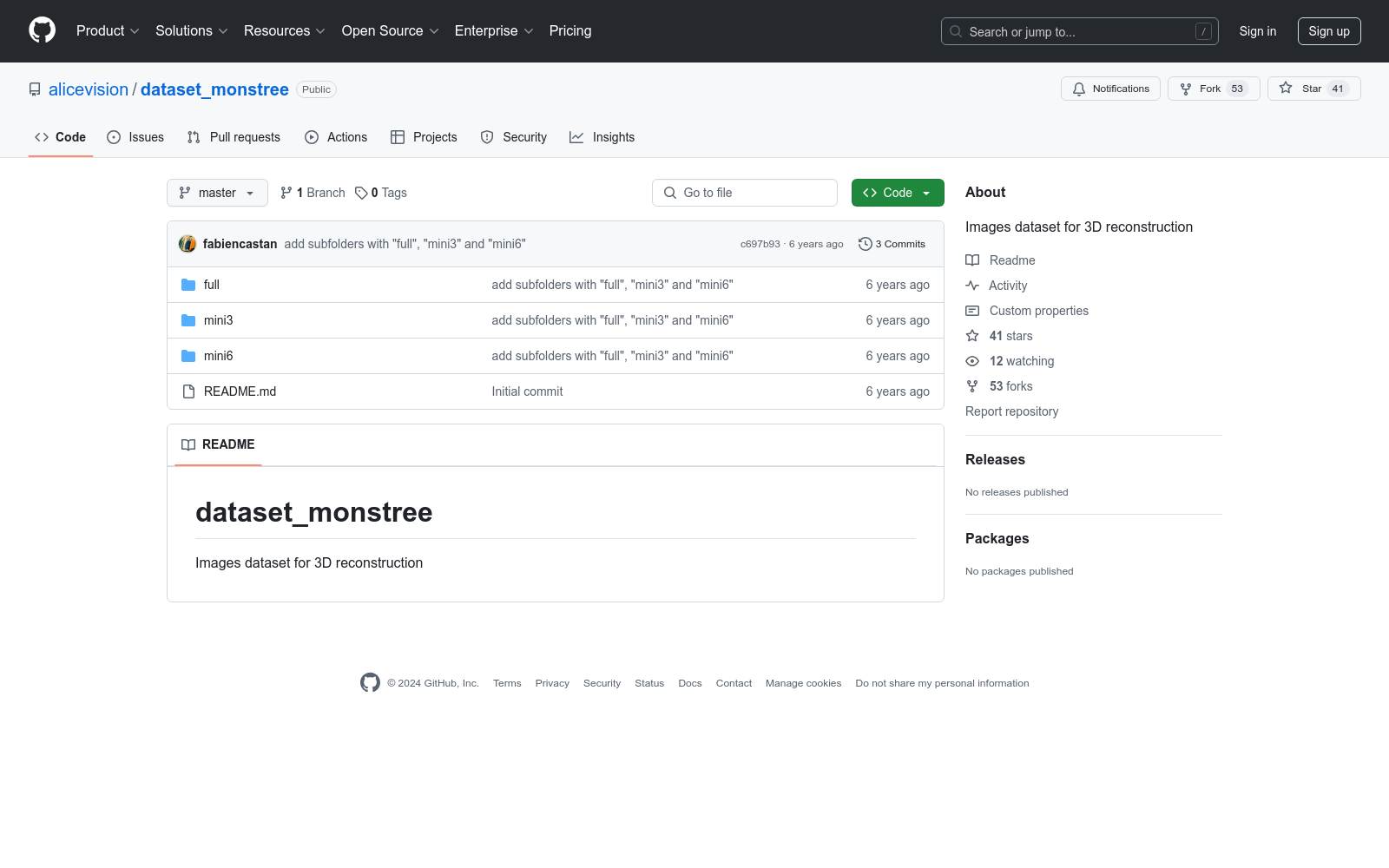
Task: View the Insights tab
Action: click(x=602, y=137)
